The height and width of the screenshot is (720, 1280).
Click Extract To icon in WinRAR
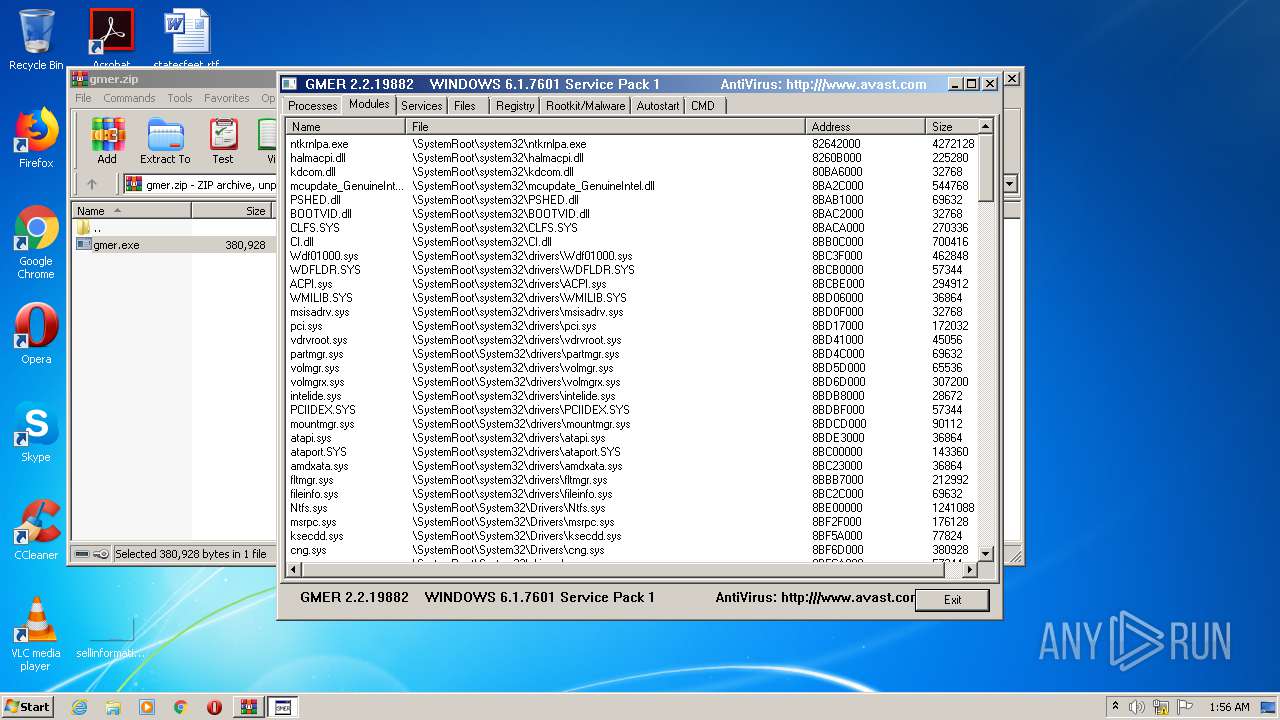(x=165, y=141)
